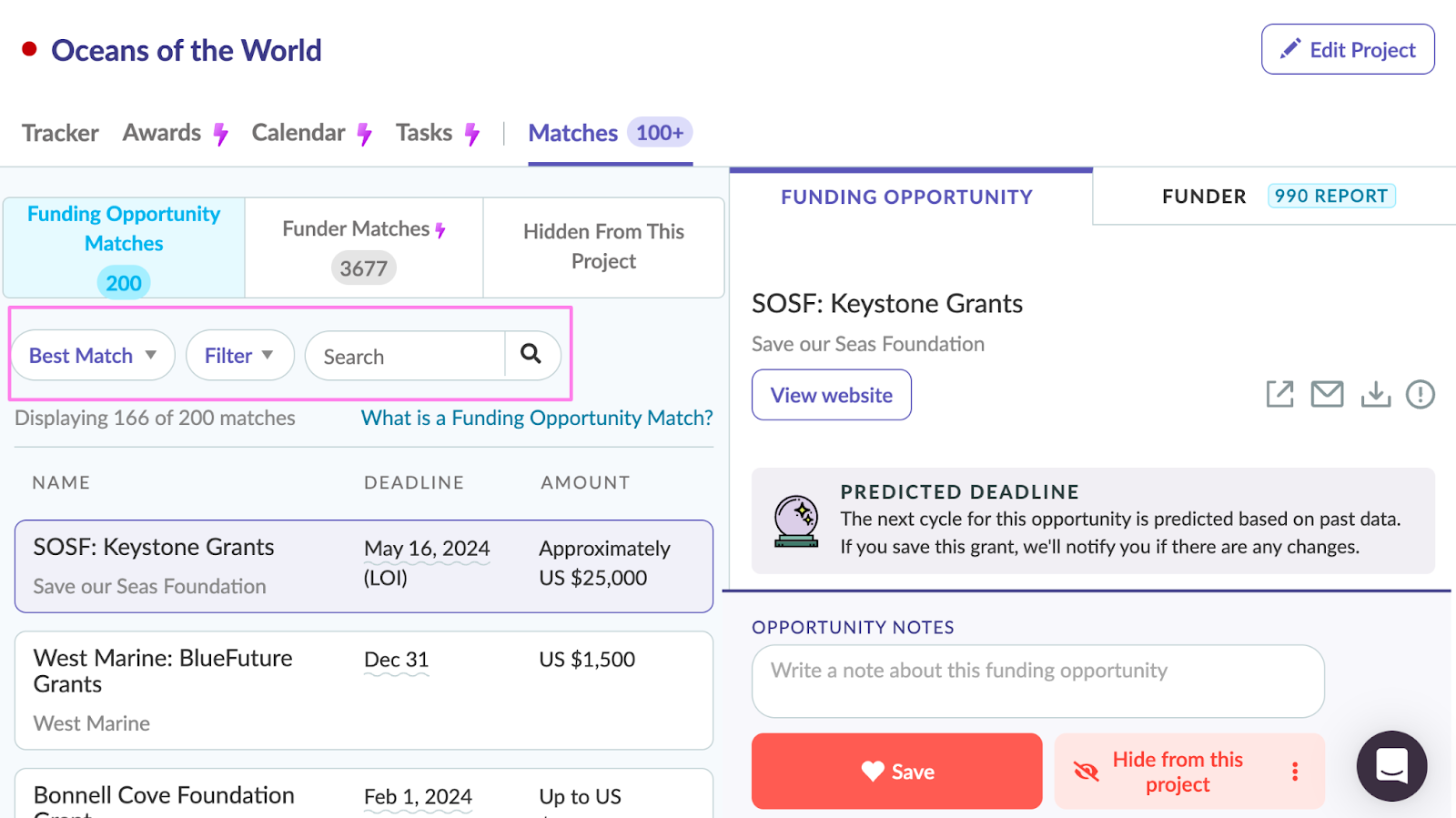The image size is (1456, 818).
Task: Open the Best Match sort dropdown
Action: tap(93, 356)
